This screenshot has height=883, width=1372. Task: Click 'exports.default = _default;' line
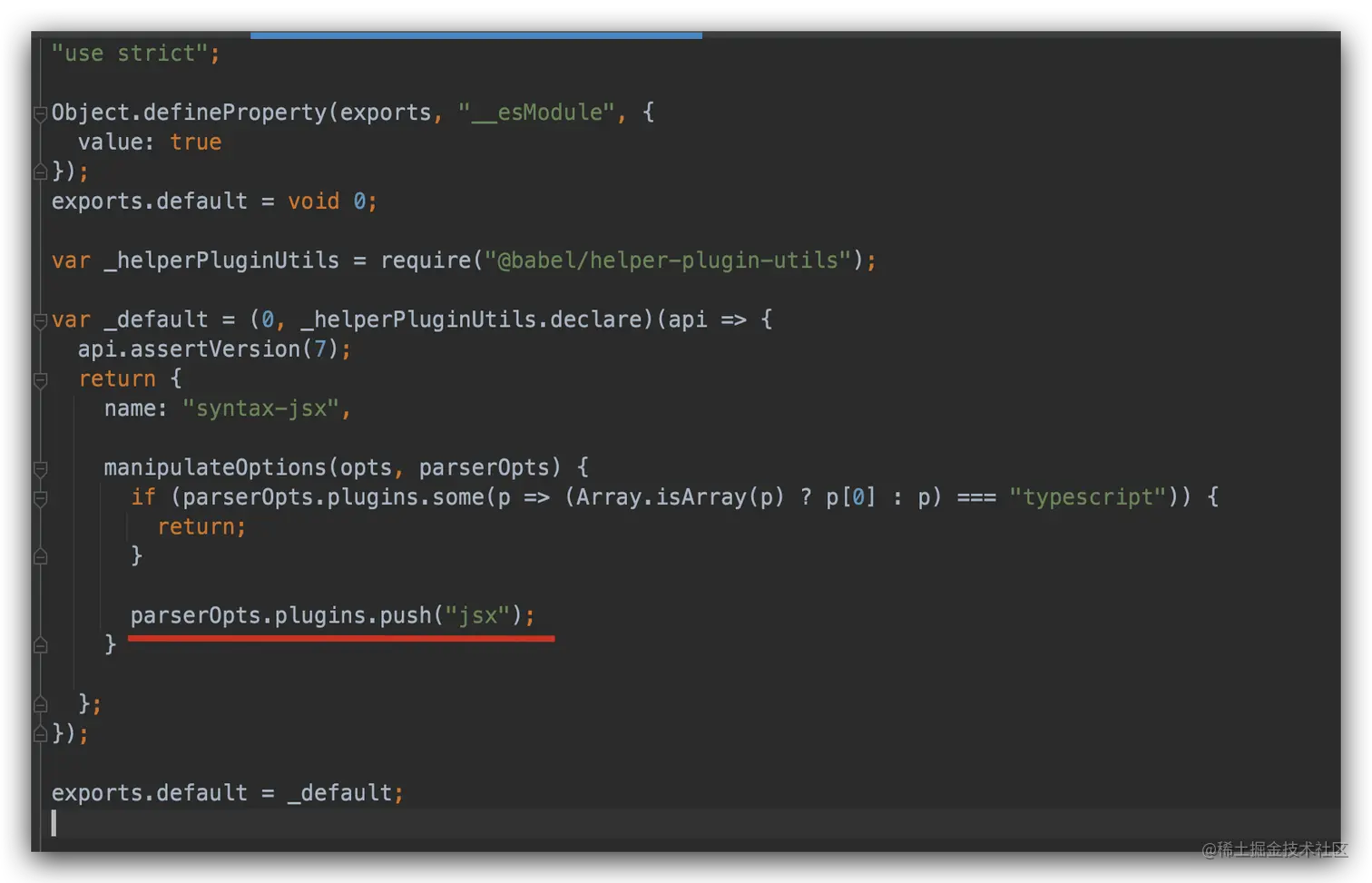point(227,793)
